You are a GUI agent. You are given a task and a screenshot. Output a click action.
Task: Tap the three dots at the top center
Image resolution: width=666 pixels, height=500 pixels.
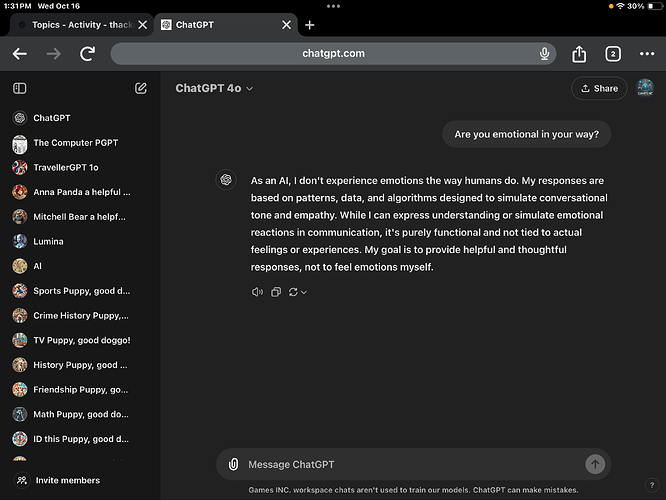[x=333, y=6]
